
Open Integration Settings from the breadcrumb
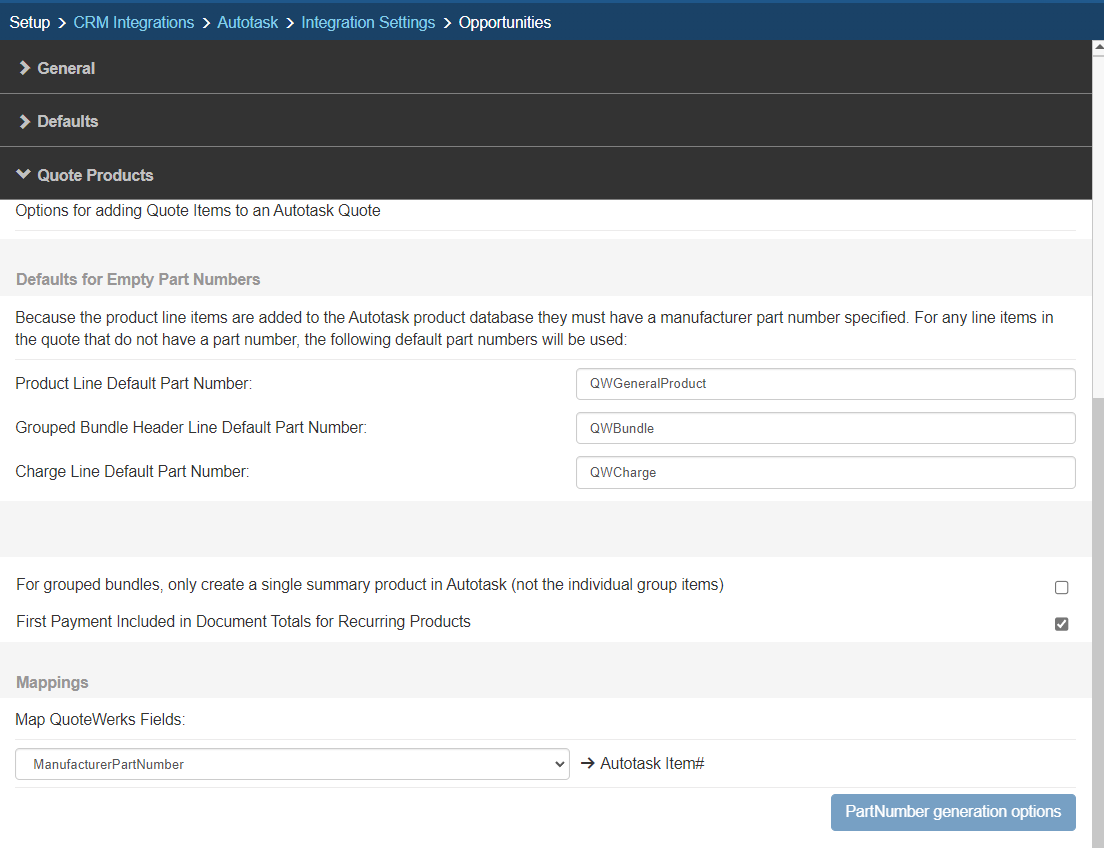click(368, 22)
